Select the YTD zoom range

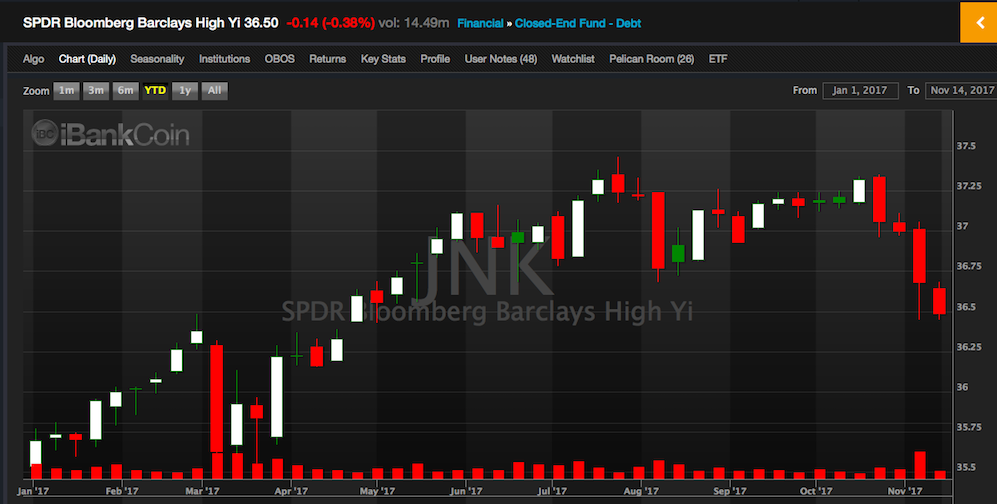[x=155, y=90]
